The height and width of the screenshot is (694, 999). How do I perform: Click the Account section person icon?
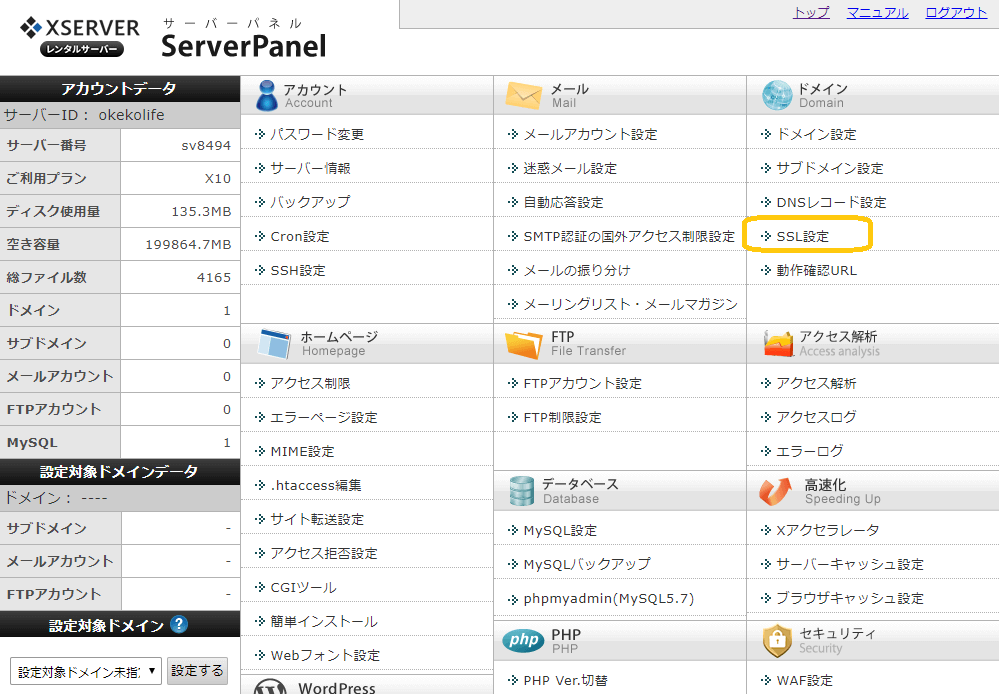click(x=266, y=96)
